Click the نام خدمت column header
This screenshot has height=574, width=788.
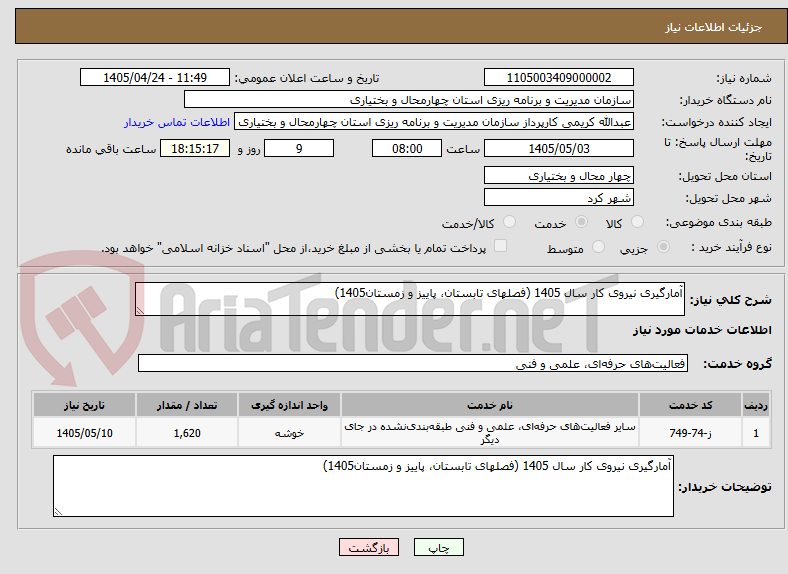click(x=490, y=405)
